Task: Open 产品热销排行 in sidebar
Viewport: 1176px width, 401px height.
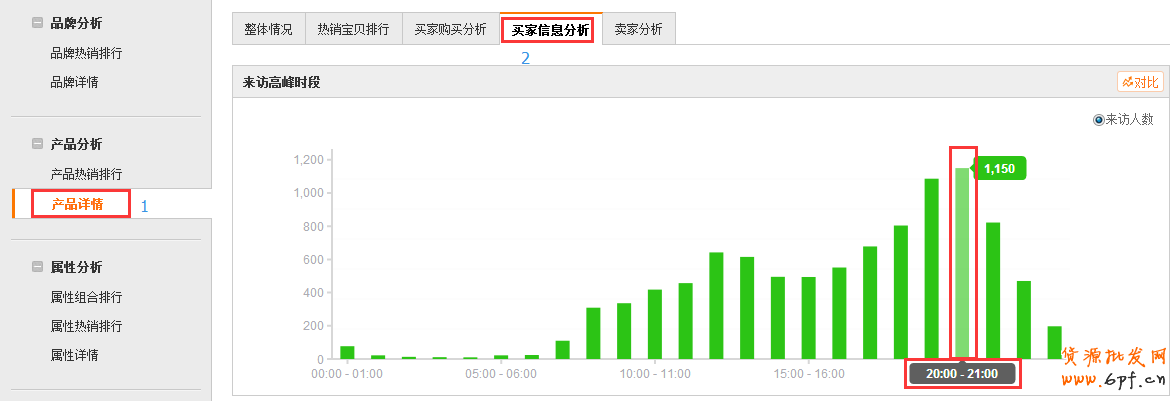Action: pyautogui.click(x=86, y=174)
